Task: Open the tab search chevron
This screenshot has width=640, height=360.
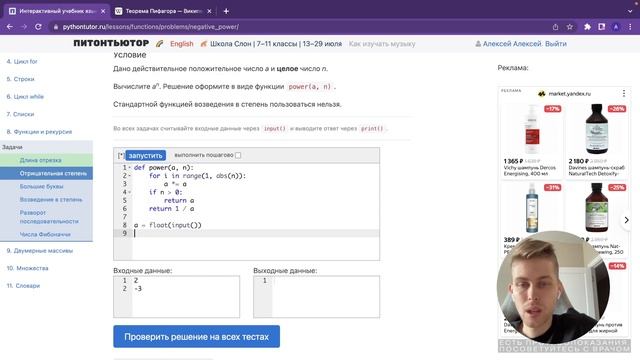Action: (630, 11)
